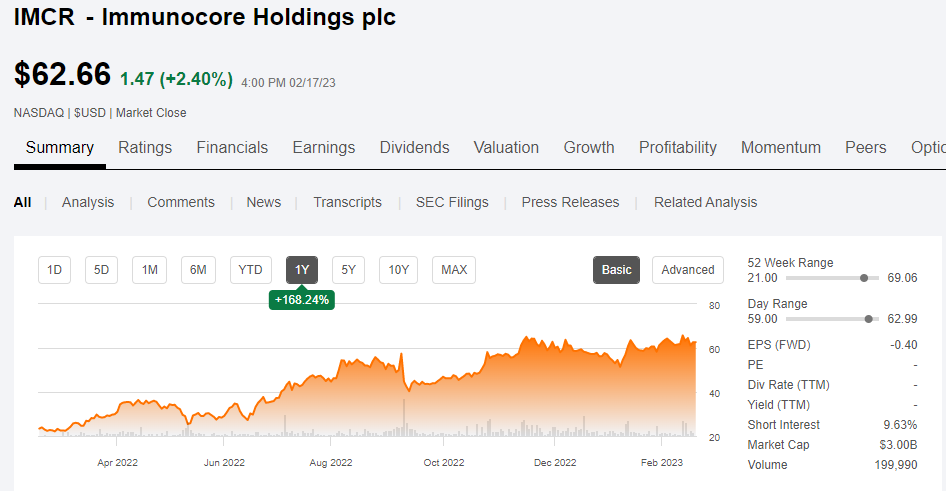Open the Ratings tab

pos(145,148)
